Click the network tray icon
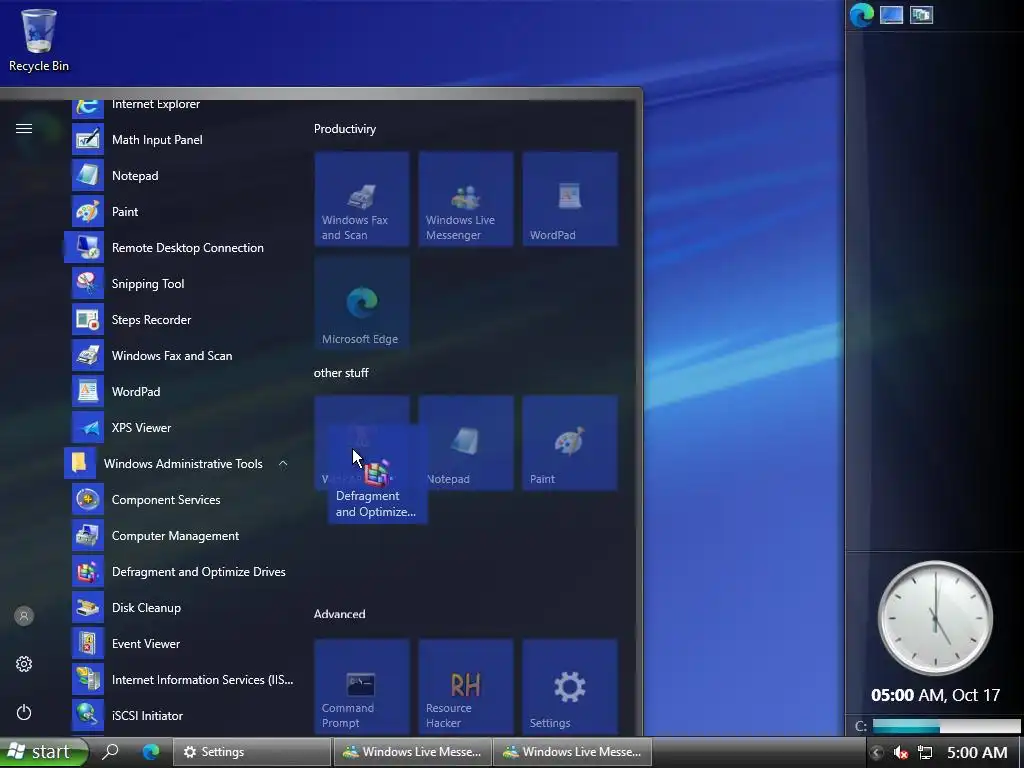This screenshot has height=768, width=1024. coord(925,753)
